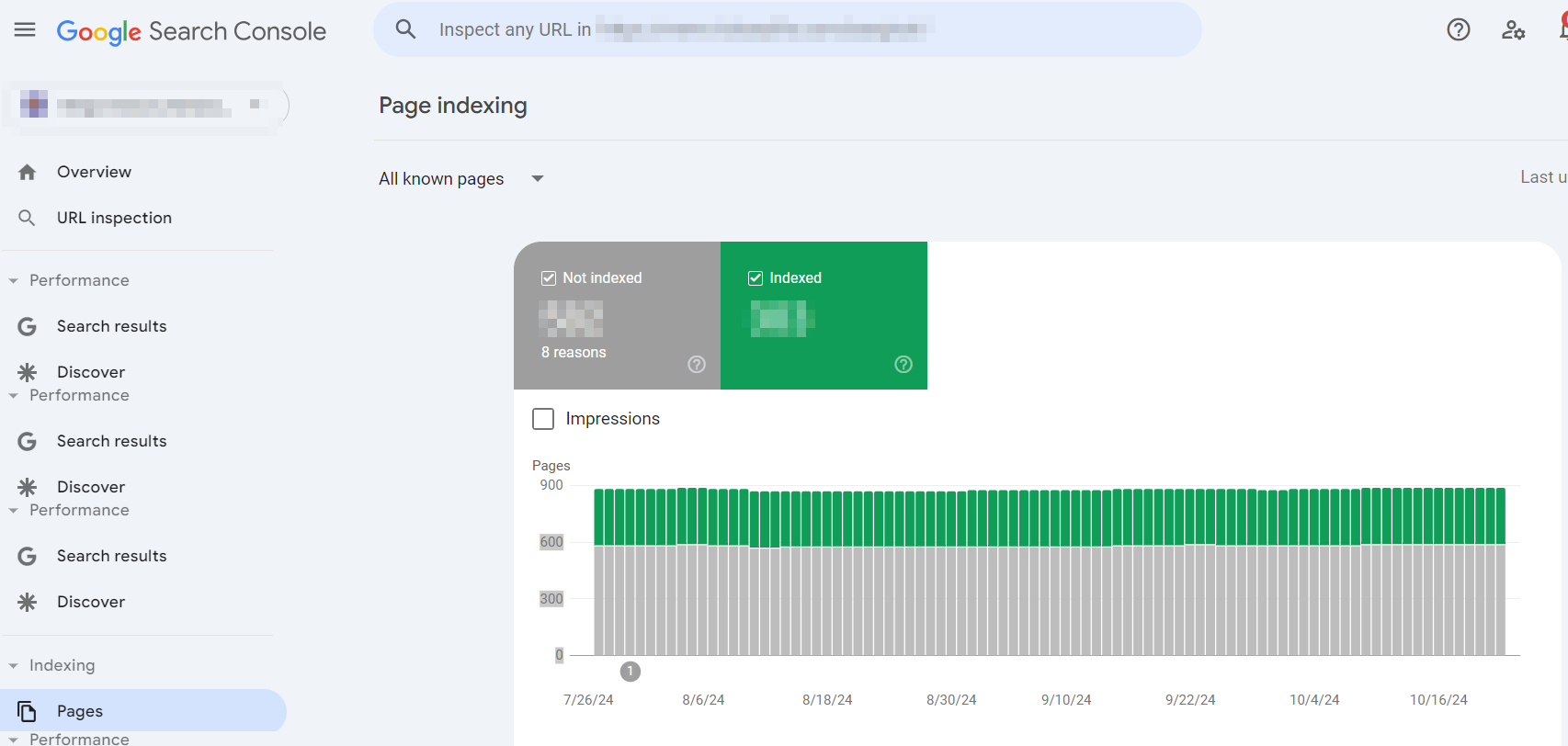This screenshot has height=746, width=1568.
Task: Click the annotation marker 1 on the chart
Action: 630,672
